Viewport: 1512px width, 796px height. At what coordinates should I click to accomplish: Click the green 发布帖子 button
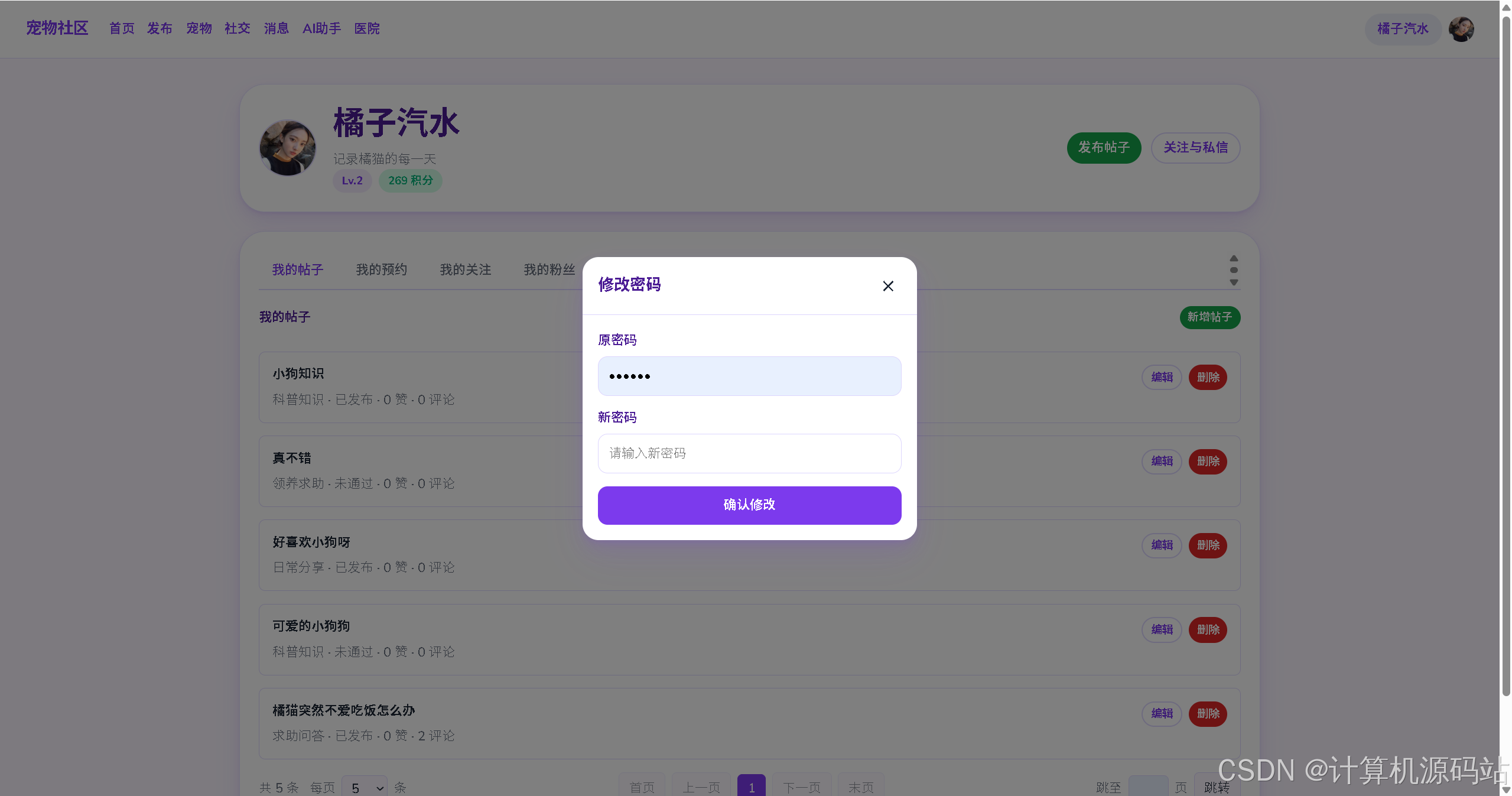[1104, 148]
